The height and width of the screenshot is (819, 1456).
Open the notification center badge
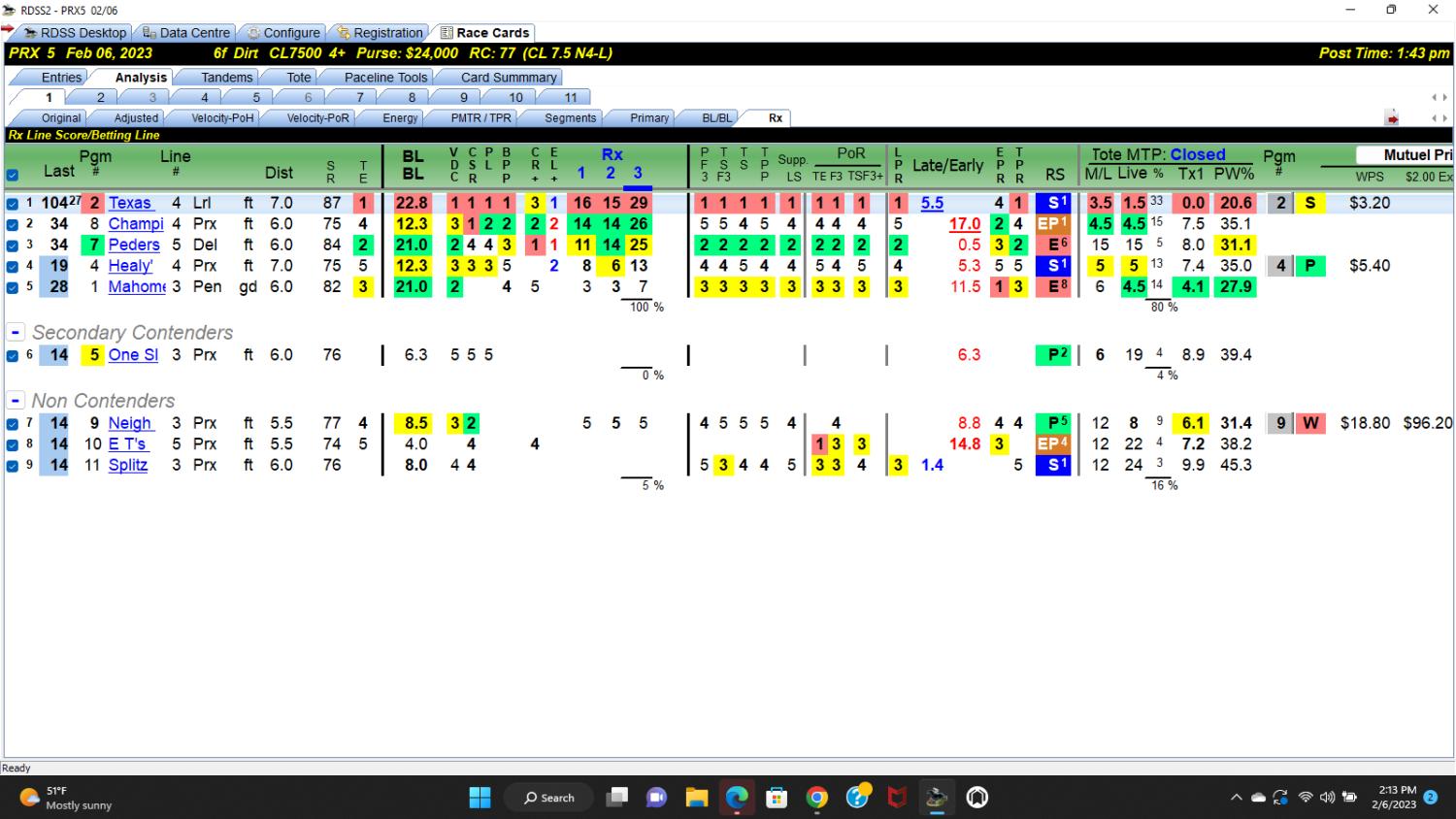click(1430, 798)
